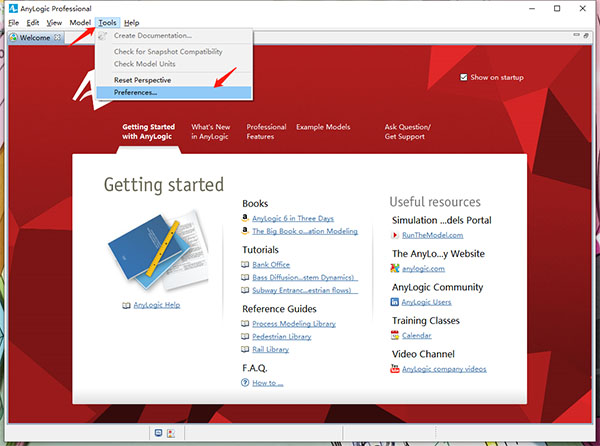
Task: Click the question mark icon beside How to
Action: point(245,382)
